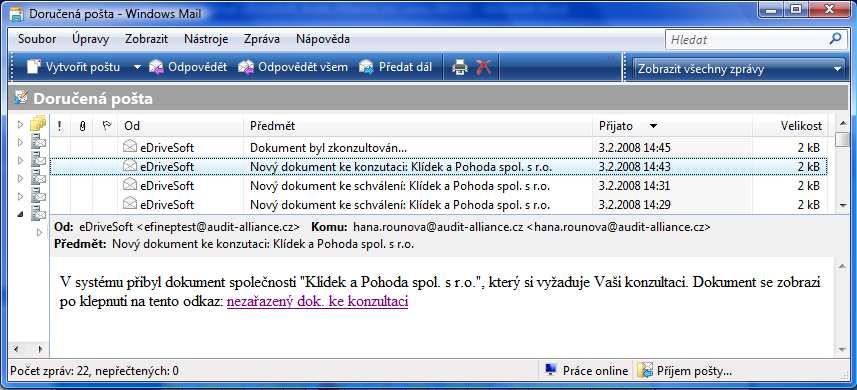Click the date cell '3.2.2008 14:45'
Screen dimensions: 857x390
pyautogui.click(x=634, y=147)
